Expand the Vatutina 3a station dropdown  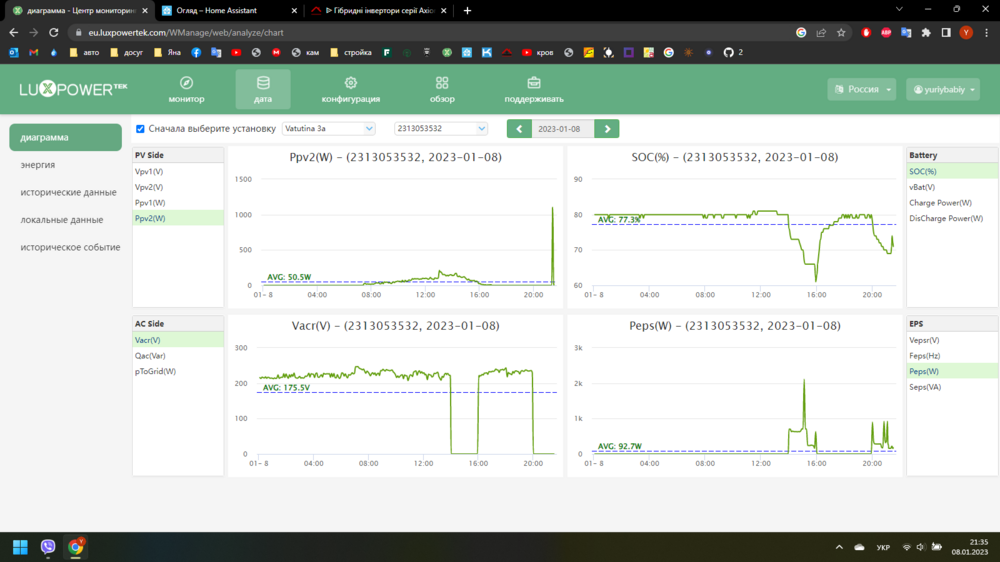pos(328,129)
